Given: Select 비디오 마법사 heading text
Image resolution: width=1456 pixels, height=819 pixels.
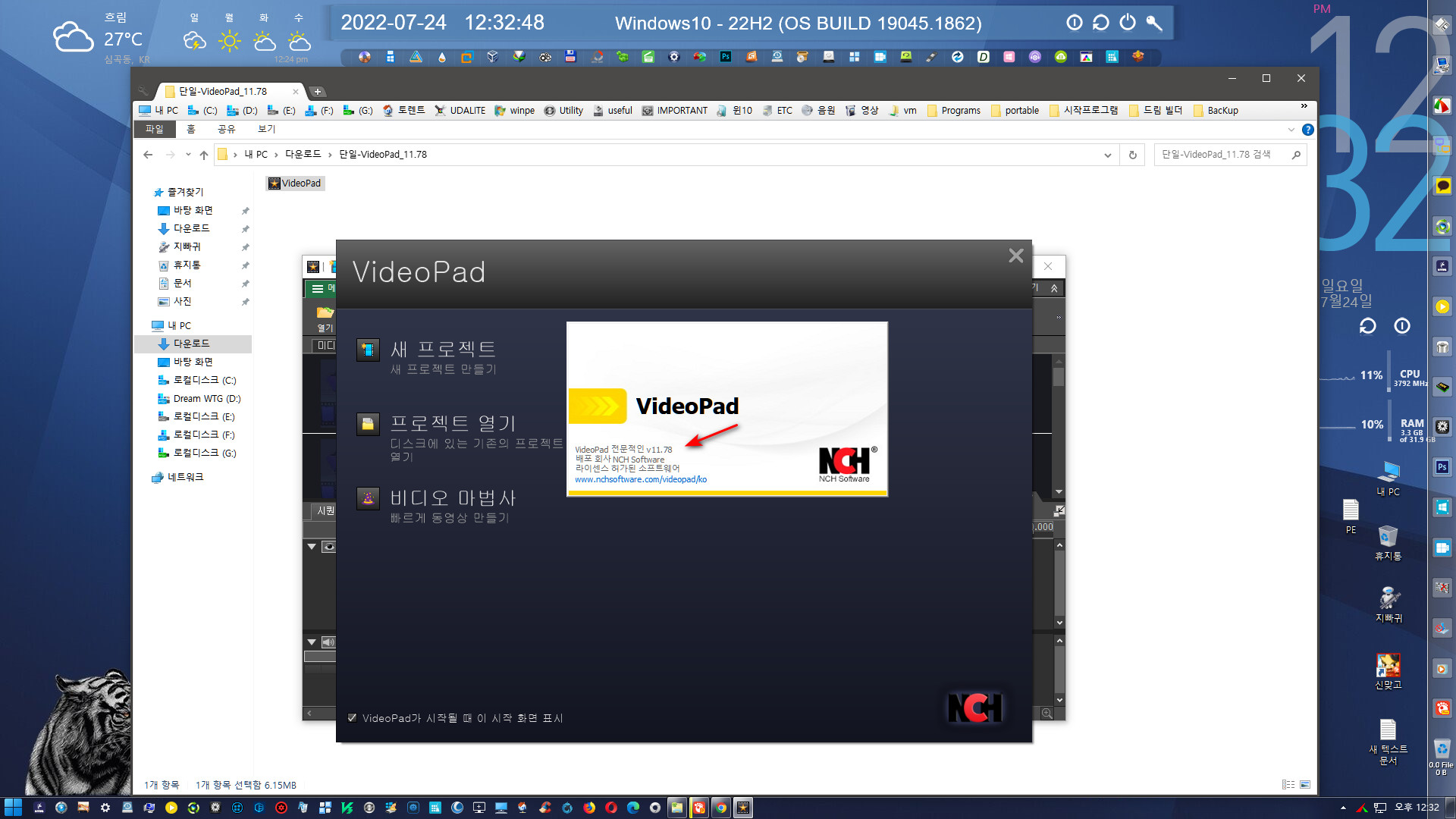Looking at the screenshot, I should pyautogui.click(x=453, y=497).
